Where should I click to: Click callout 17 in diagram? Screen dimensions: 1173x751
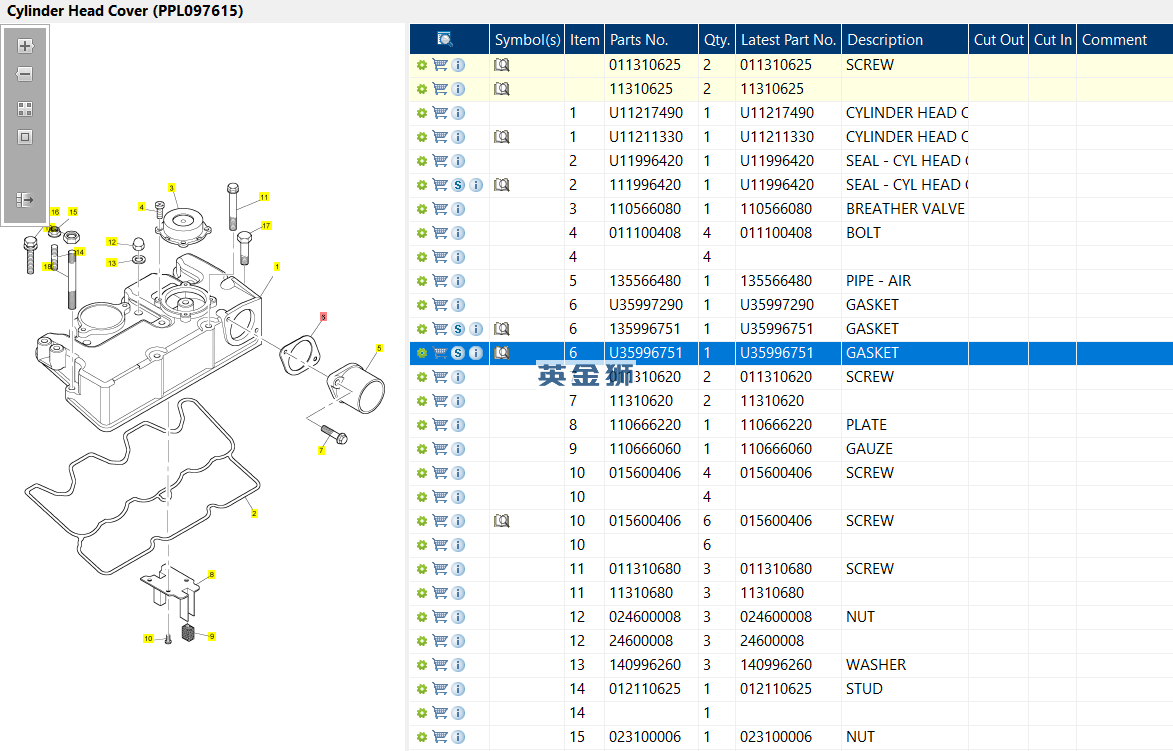(x=266, y=226)
